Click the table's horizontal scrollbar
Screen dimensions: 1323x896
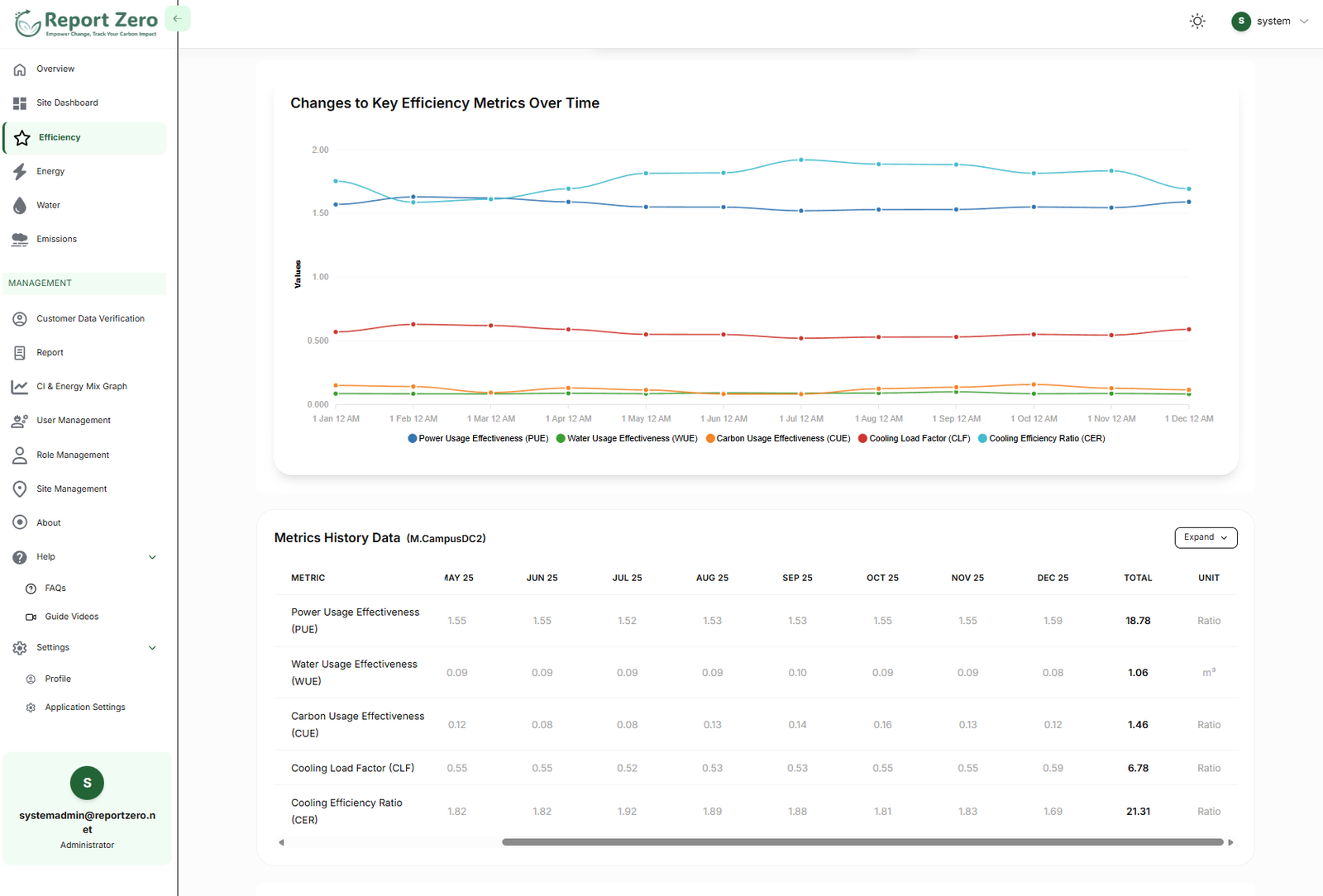862,842
